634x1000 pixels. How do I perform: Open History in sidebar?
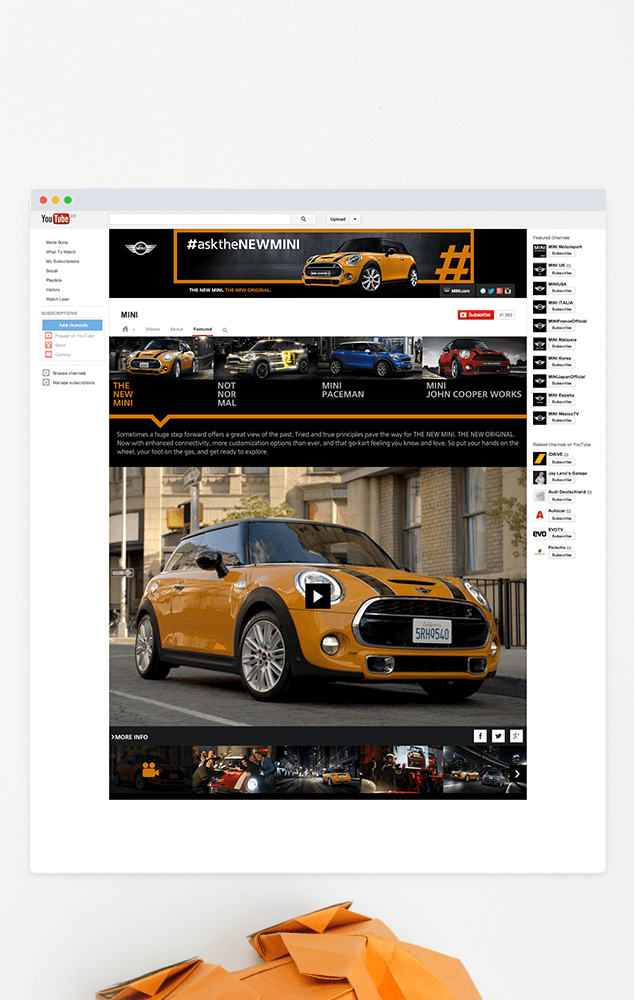[53, 290]
